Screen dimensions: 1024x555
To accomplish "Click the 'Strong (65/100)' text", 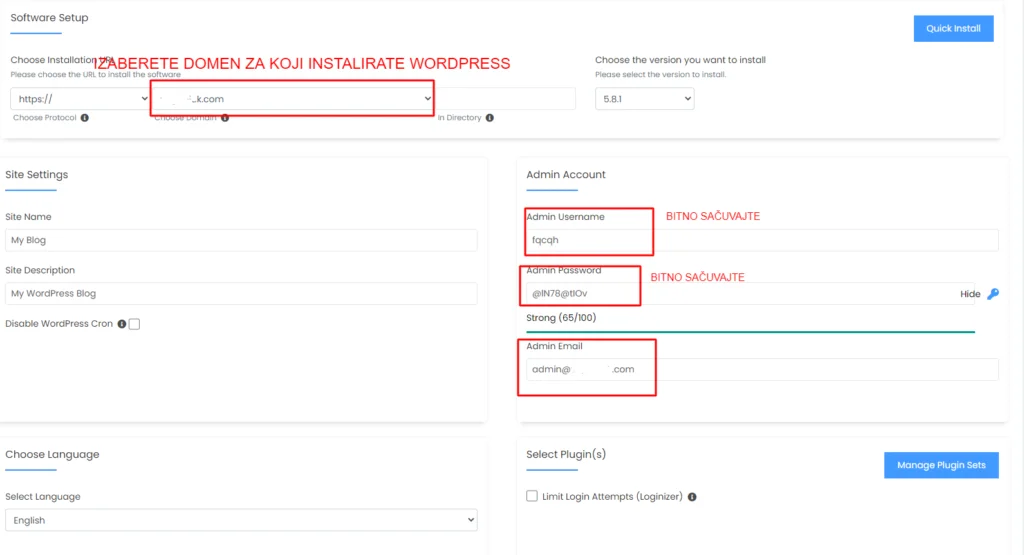I will [561, 318].
